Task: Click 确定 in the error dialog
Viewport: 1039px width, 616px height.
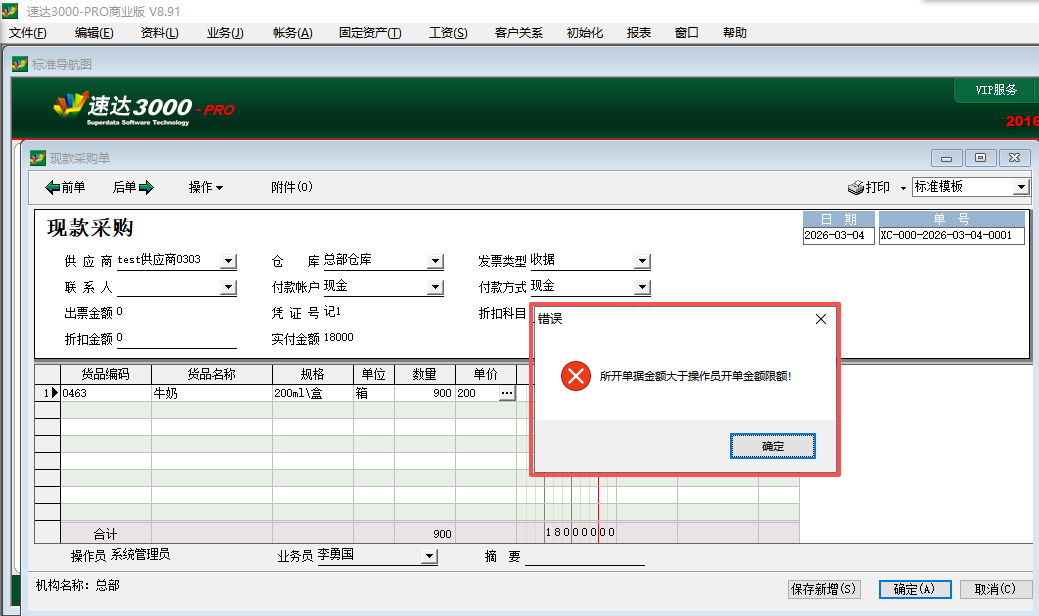Action: tap(773, 446)
